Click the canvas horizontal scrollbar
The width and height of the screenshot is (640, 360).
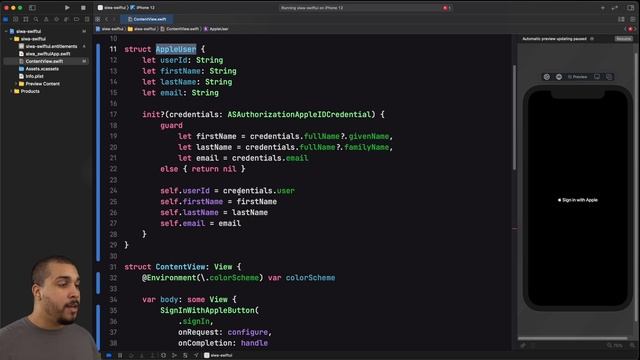click(x=572, y=338)
